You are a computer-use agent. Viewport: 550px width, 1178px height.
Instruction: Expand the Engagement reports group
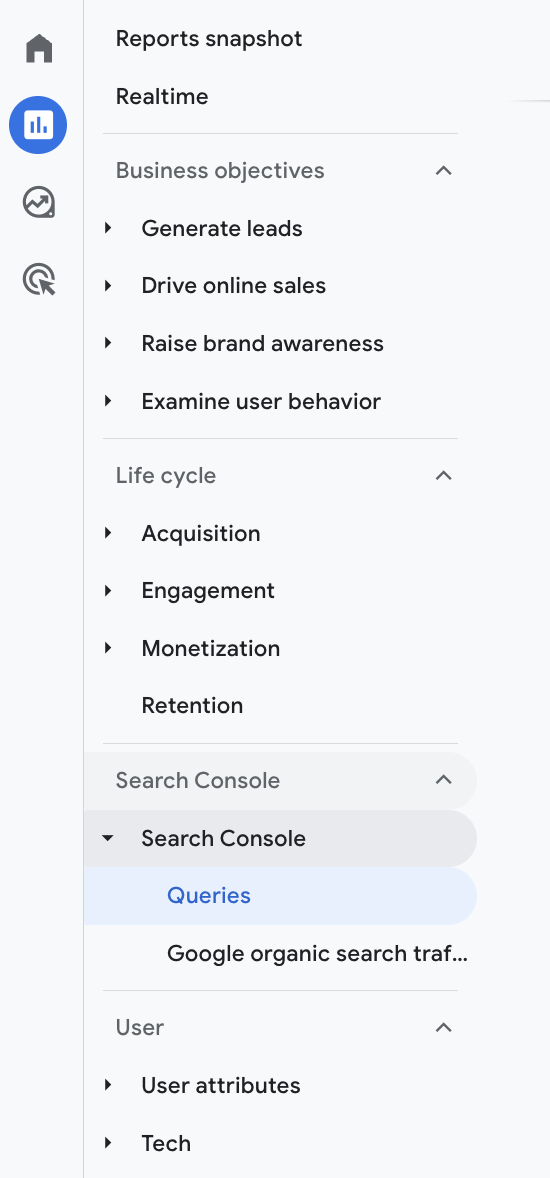(x=208, y=591)
